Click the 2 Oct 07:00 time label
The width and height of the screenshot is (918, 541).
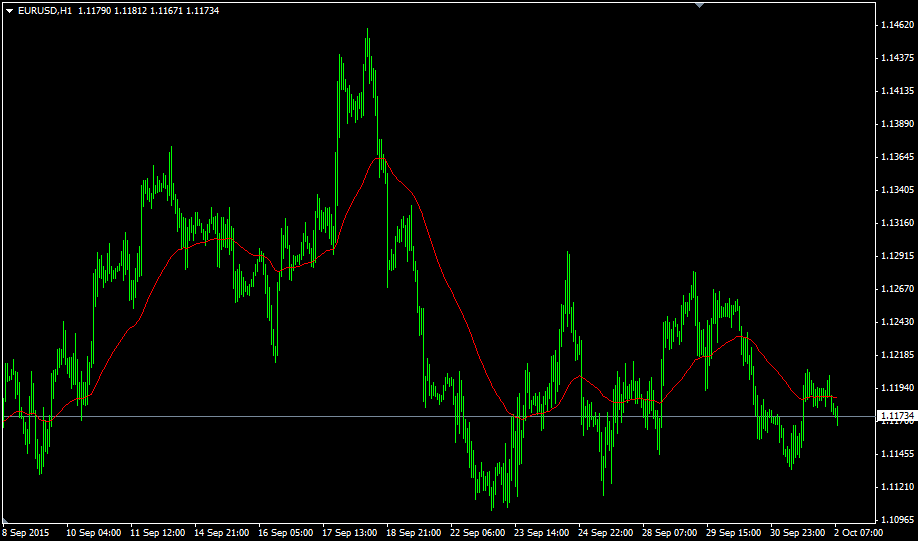pyautogui.click(x=859, y=533)
